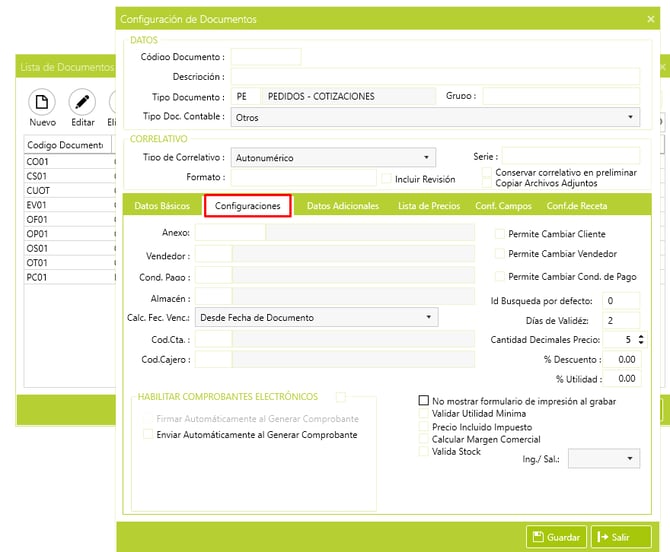This screenshot has height=552, width=670.
Task: Enable Permite Cambiar Cliente checkbox
Action: tap(500, 233)
